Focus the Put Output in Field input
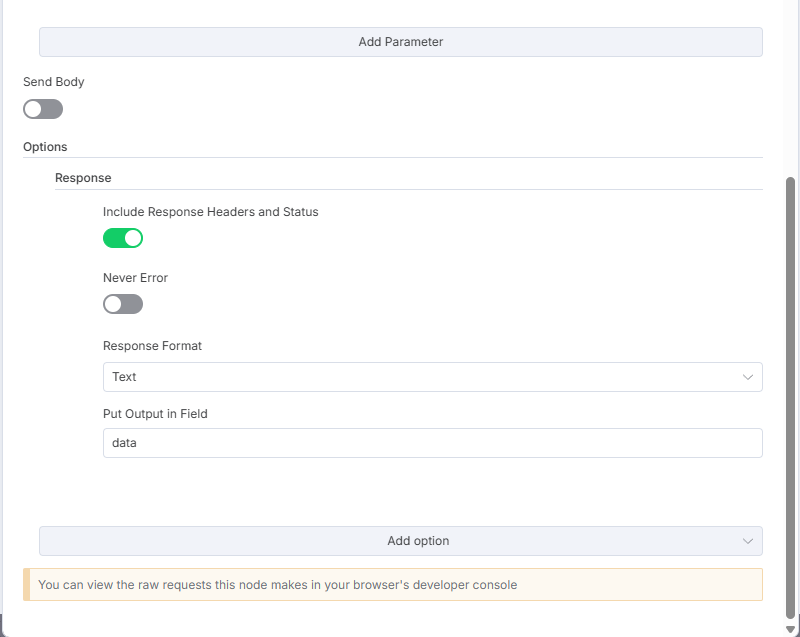This screenshot has height=637, width=800. pyautogui.click(x=433, y=443)
